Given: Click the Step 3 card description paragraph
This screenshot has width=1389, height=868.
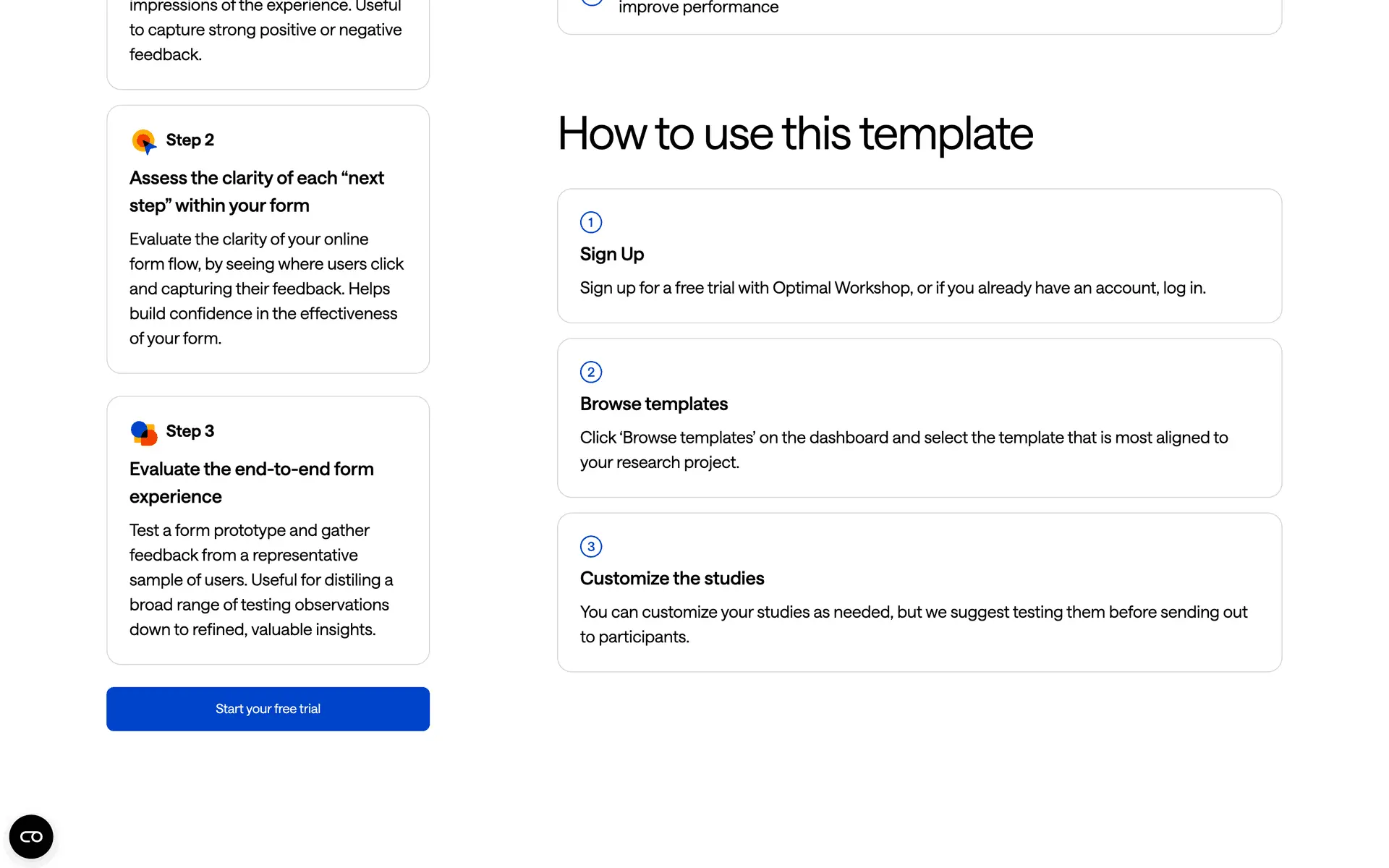Looking at the screenshot, I should 261,580.
